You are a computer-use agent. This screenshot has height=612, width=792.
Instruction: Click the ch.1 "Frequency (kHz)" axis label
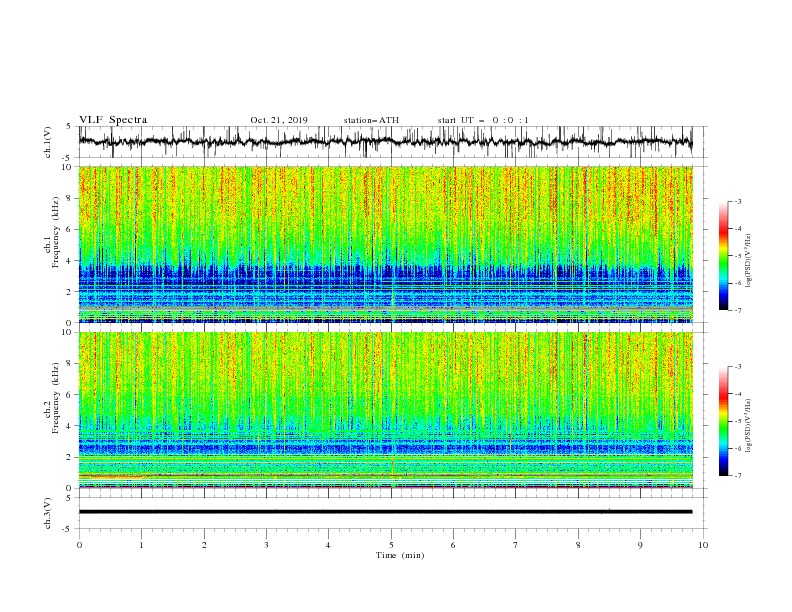[x=56, y=232]
